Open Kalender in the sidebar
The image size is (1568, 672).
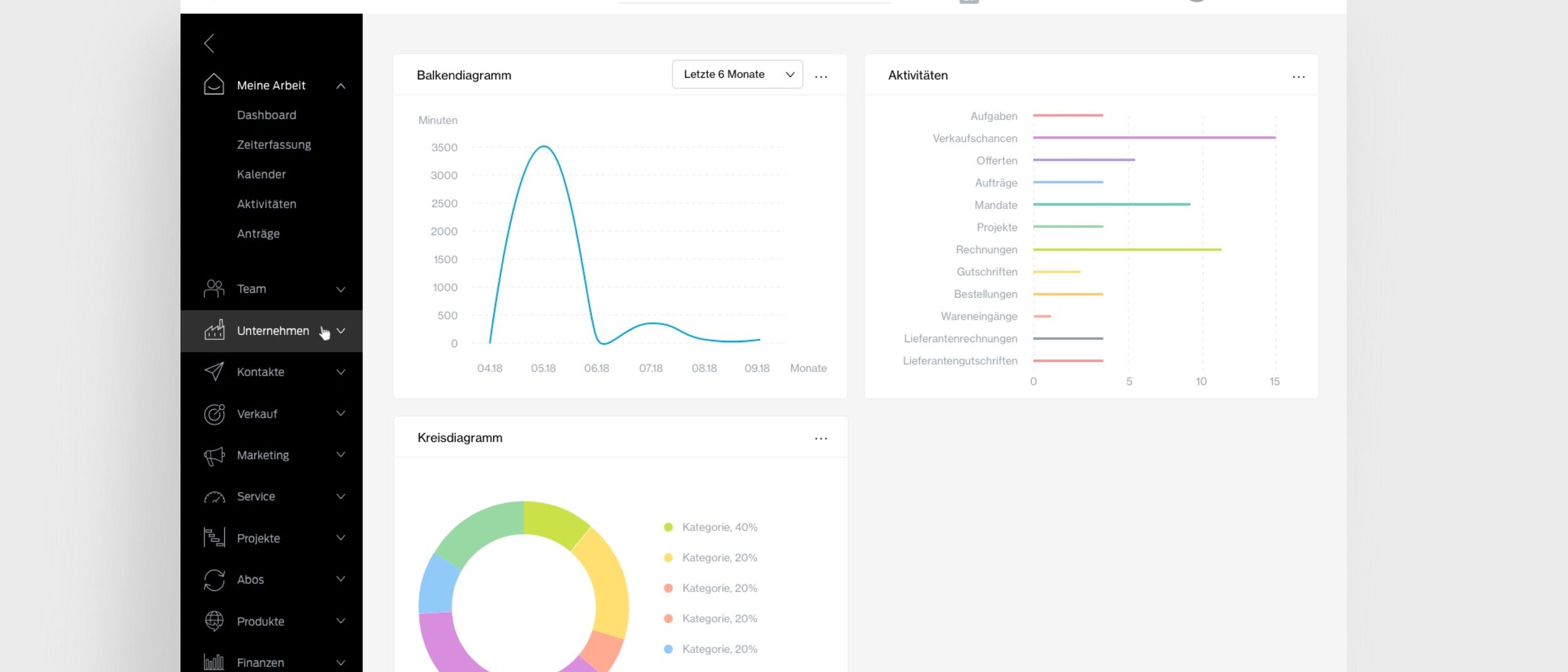click(261, 174)
